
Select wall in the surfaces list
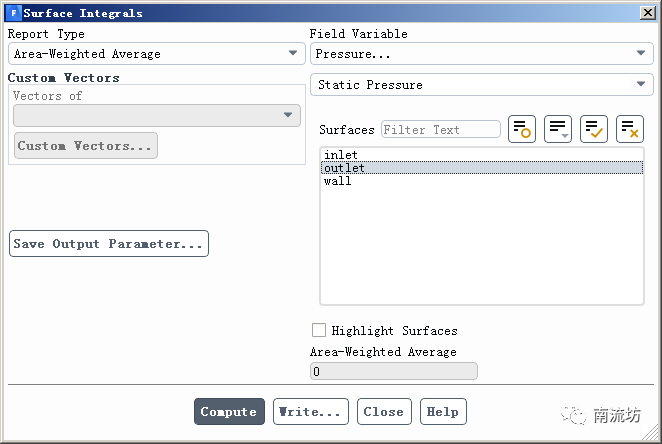tap(338, 181)
